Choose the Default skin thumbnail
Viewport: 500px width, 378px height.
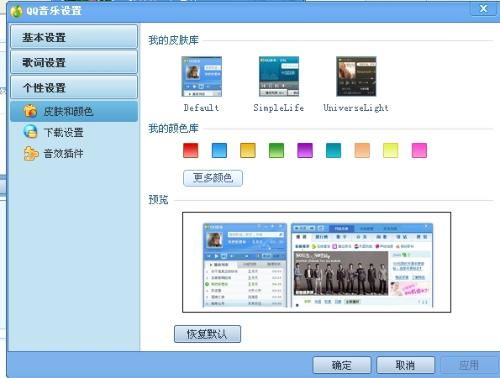point(202,77)
